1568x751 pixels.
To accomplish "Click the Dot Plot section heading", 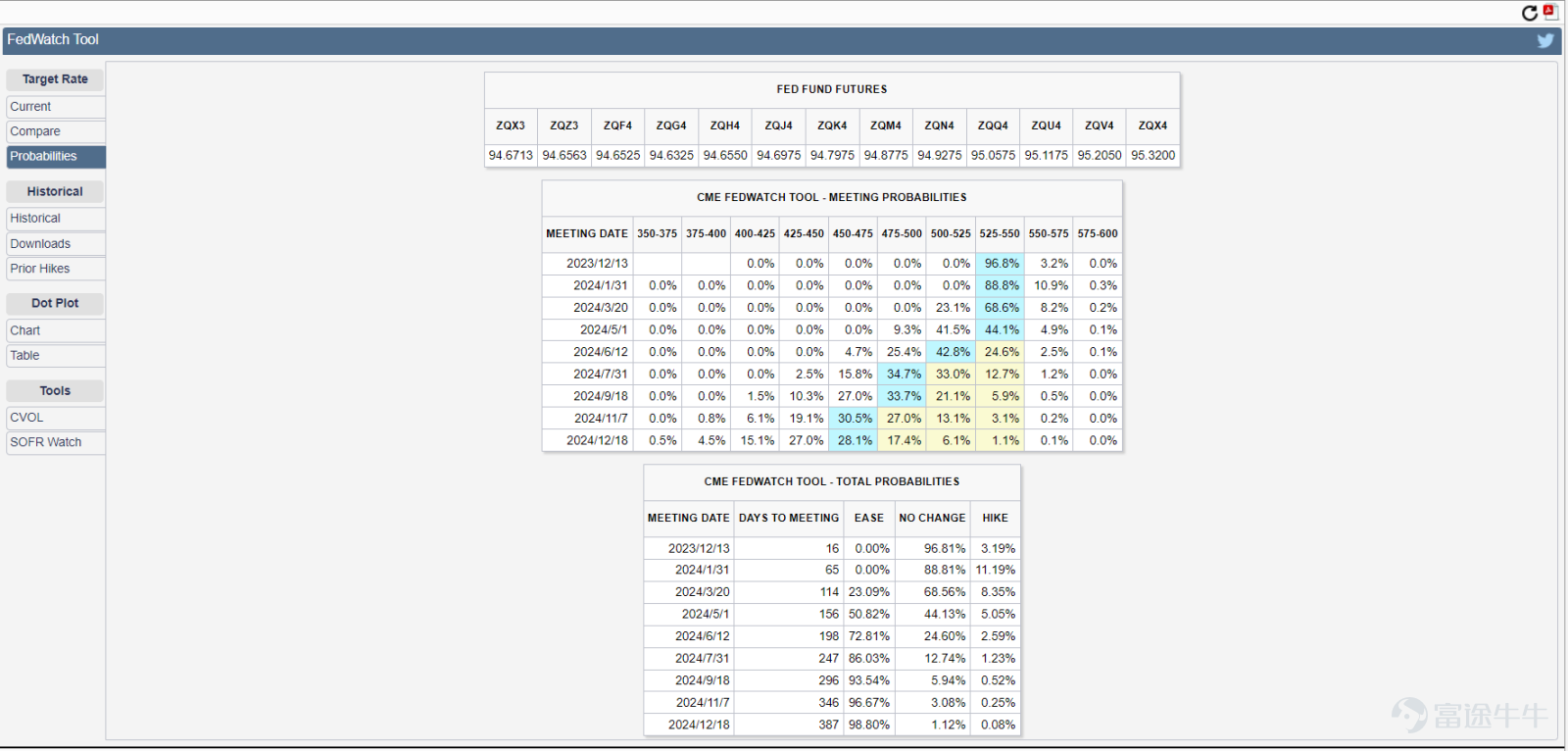I will (55, 304).
